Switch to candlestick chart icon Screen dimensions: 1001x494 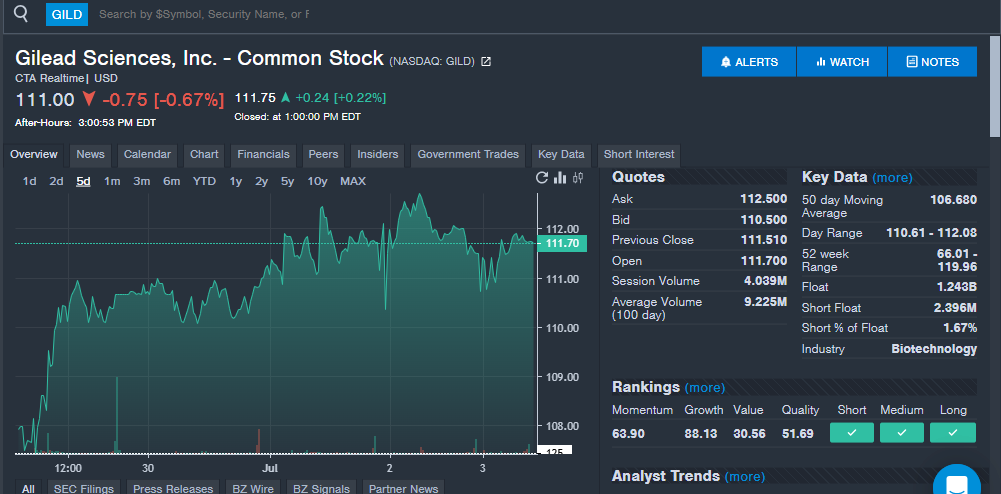click(578, 177)
